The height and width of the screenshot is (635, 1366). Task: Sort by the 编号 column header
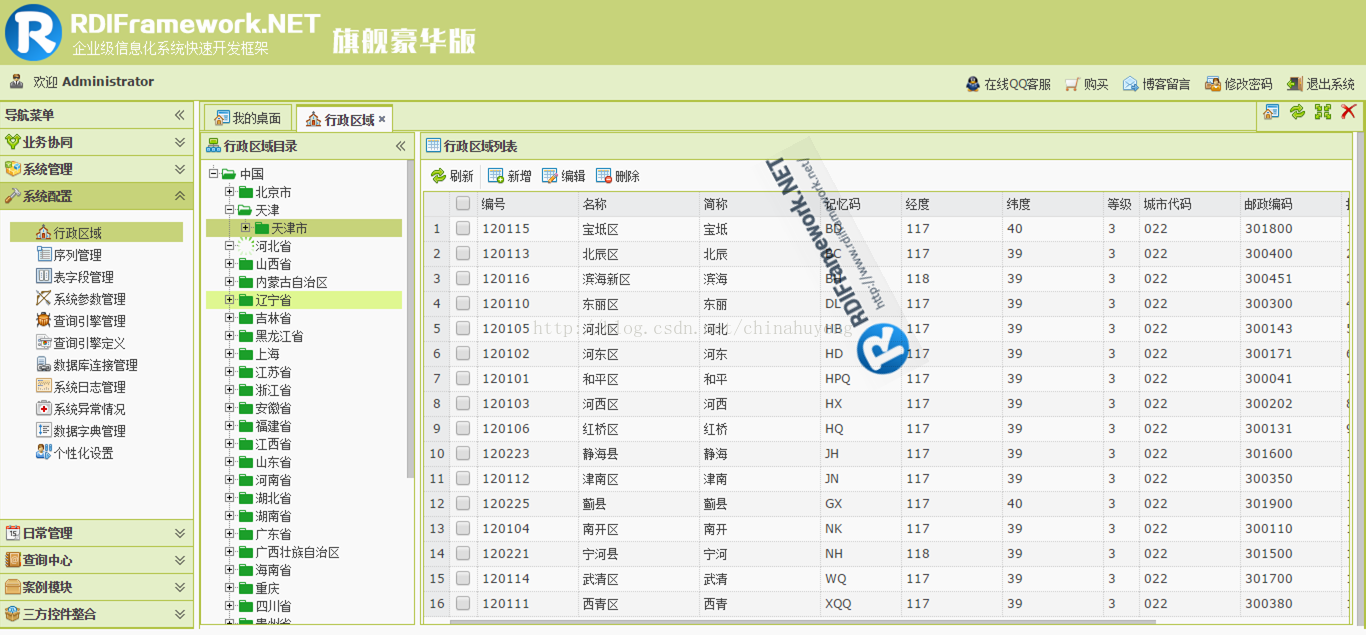point(527,204)
